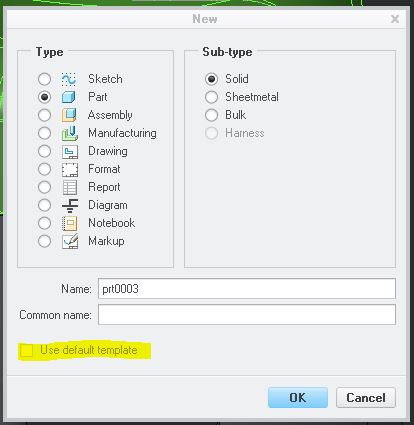Screen dimensions: 414x425
Task: Click the Sketch type icon
Action: (69, 79)
